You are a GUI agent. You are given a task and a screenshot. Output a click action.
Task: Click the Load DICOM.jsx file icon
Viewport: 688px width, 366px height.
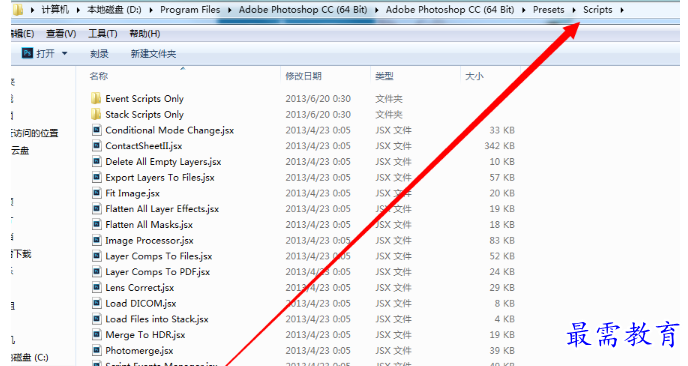coord(97,304)
